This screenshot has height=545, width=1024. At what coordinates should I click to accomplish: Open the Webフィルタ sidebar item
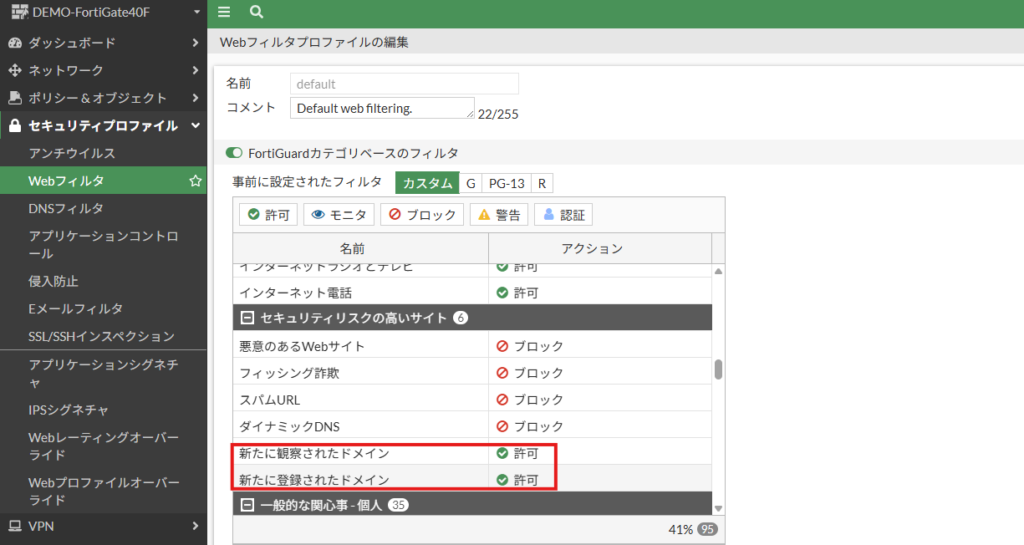(x=103, y=181)
